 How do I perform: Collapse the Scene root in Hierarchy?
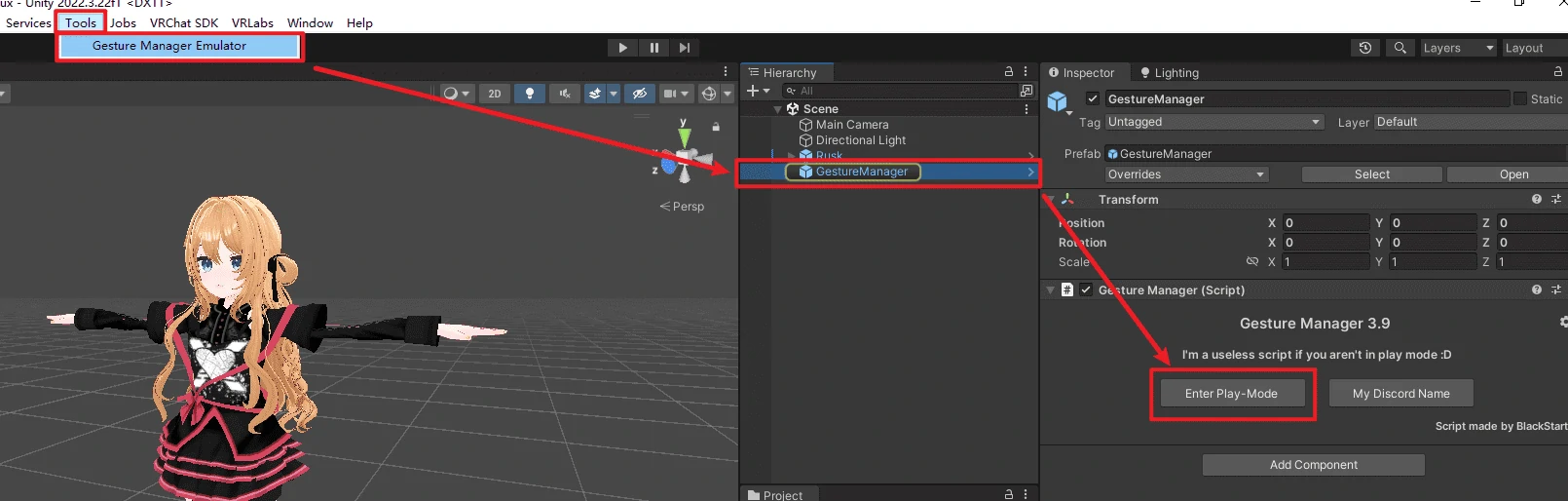(x=777, y=109)
